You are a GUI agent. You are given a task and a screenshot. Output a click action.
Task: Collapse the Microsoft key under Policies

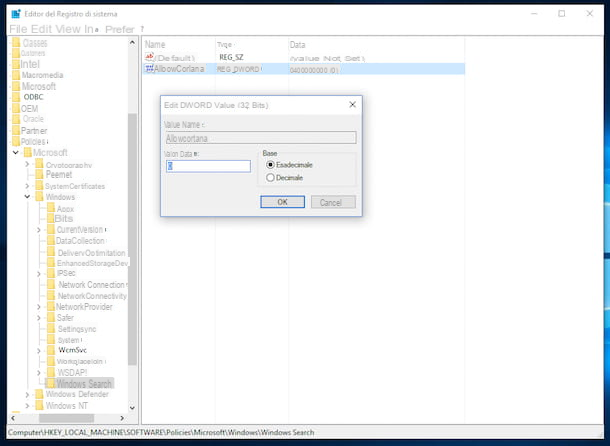[16, 153]
